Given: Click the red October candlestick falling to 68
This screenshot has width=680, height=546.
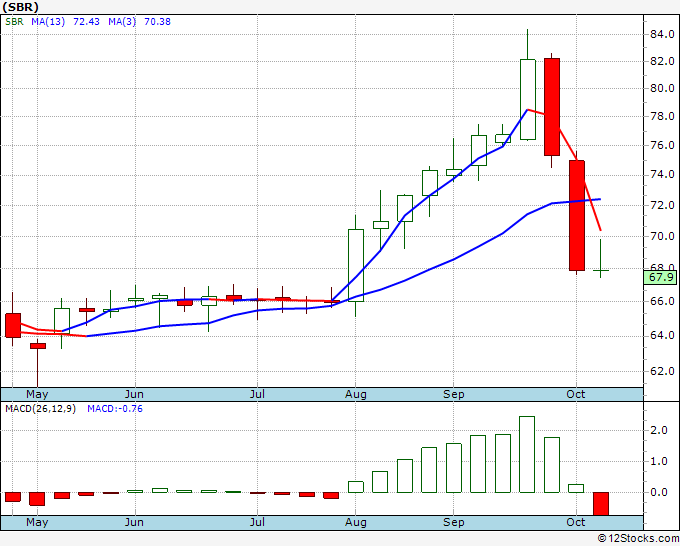Looking at the screenshot, I should (x=577, y=216).
